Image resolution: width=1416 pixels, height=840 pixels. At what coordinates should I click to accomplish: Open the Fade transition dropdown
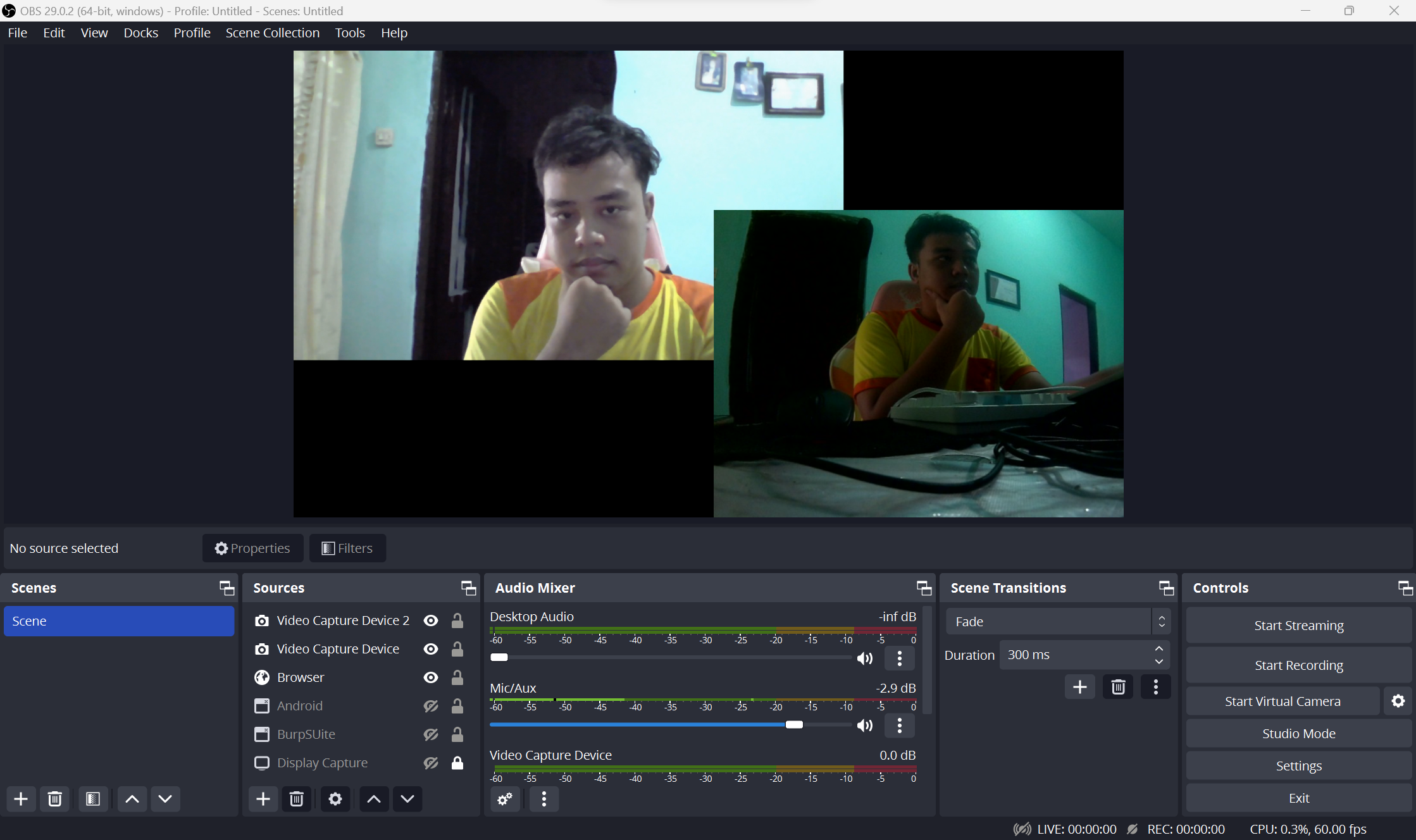1058,622
